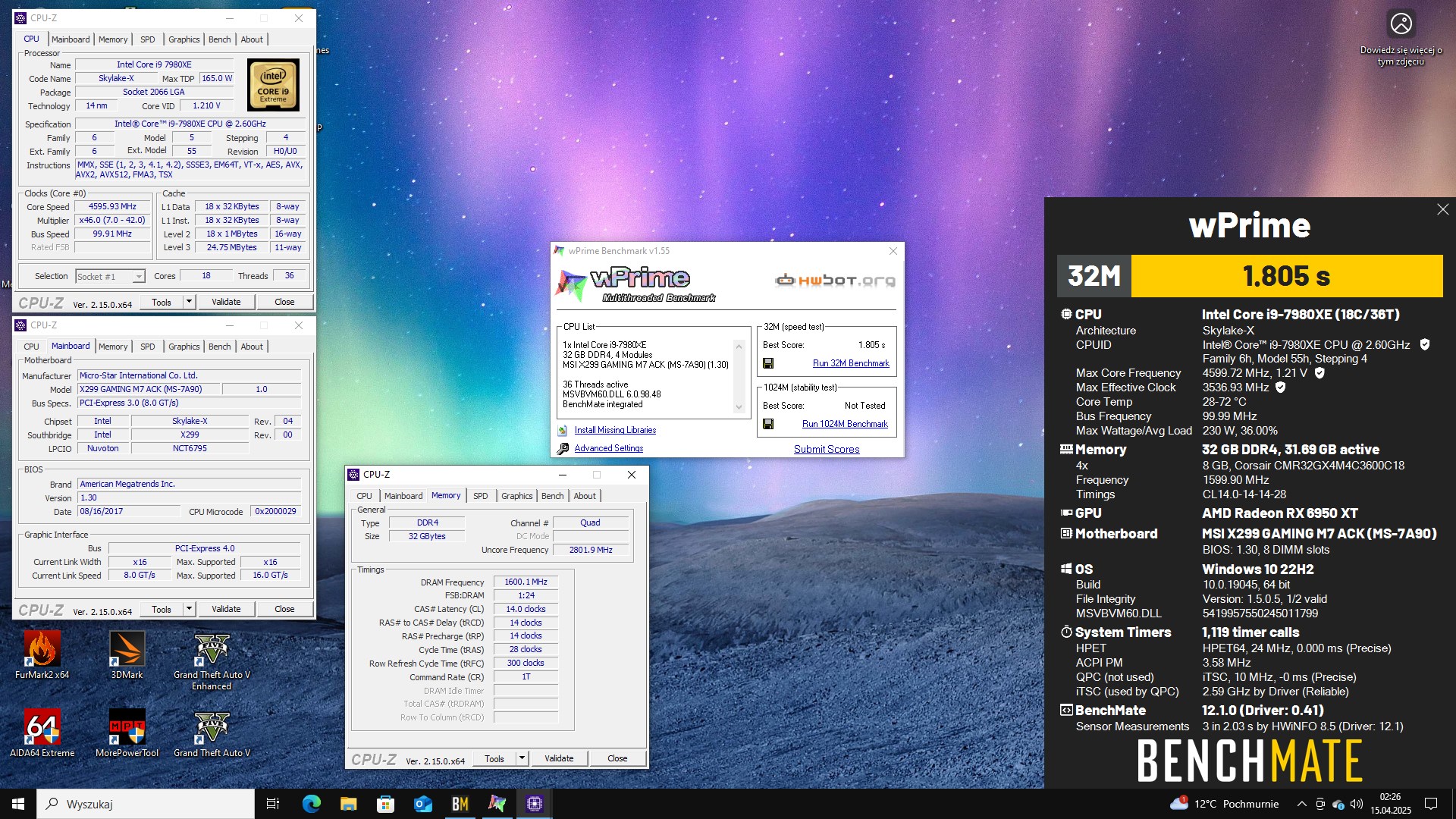Switch to SPD tab in top CPU-Z window

148,39
